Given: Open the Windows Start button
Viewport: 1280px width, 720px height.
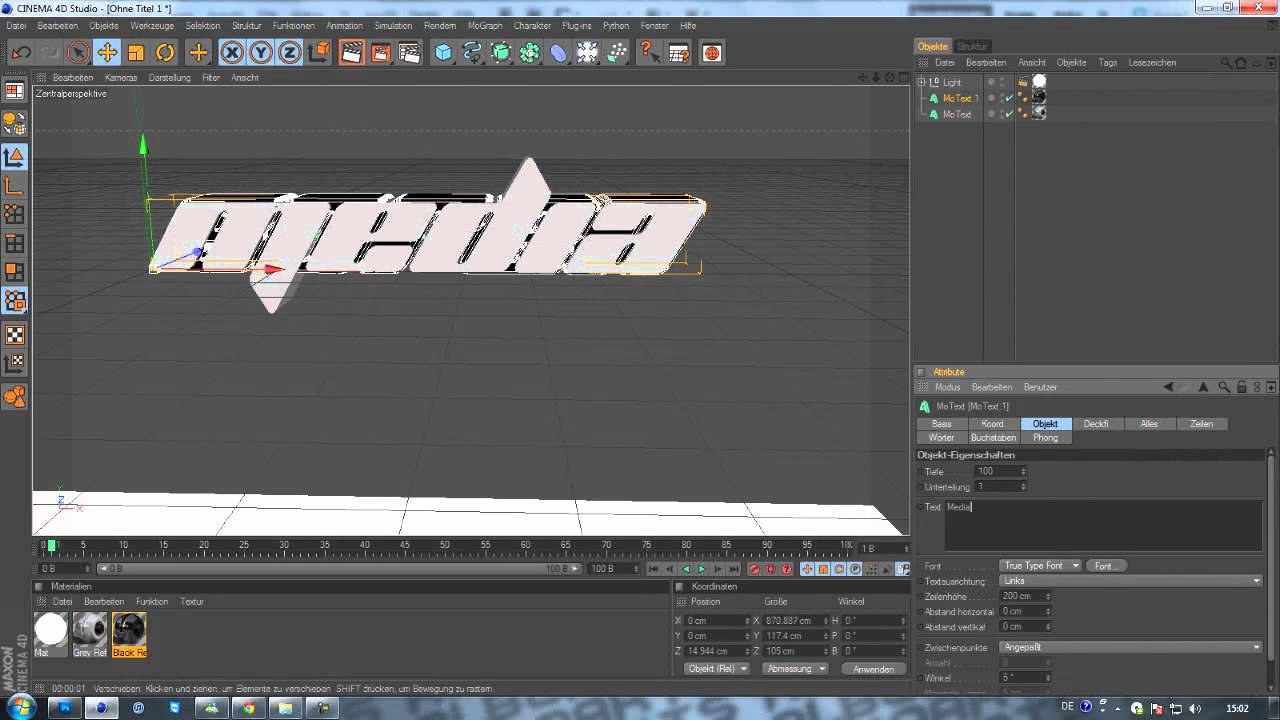Looking at the screenshot, I should click(20, 708).
